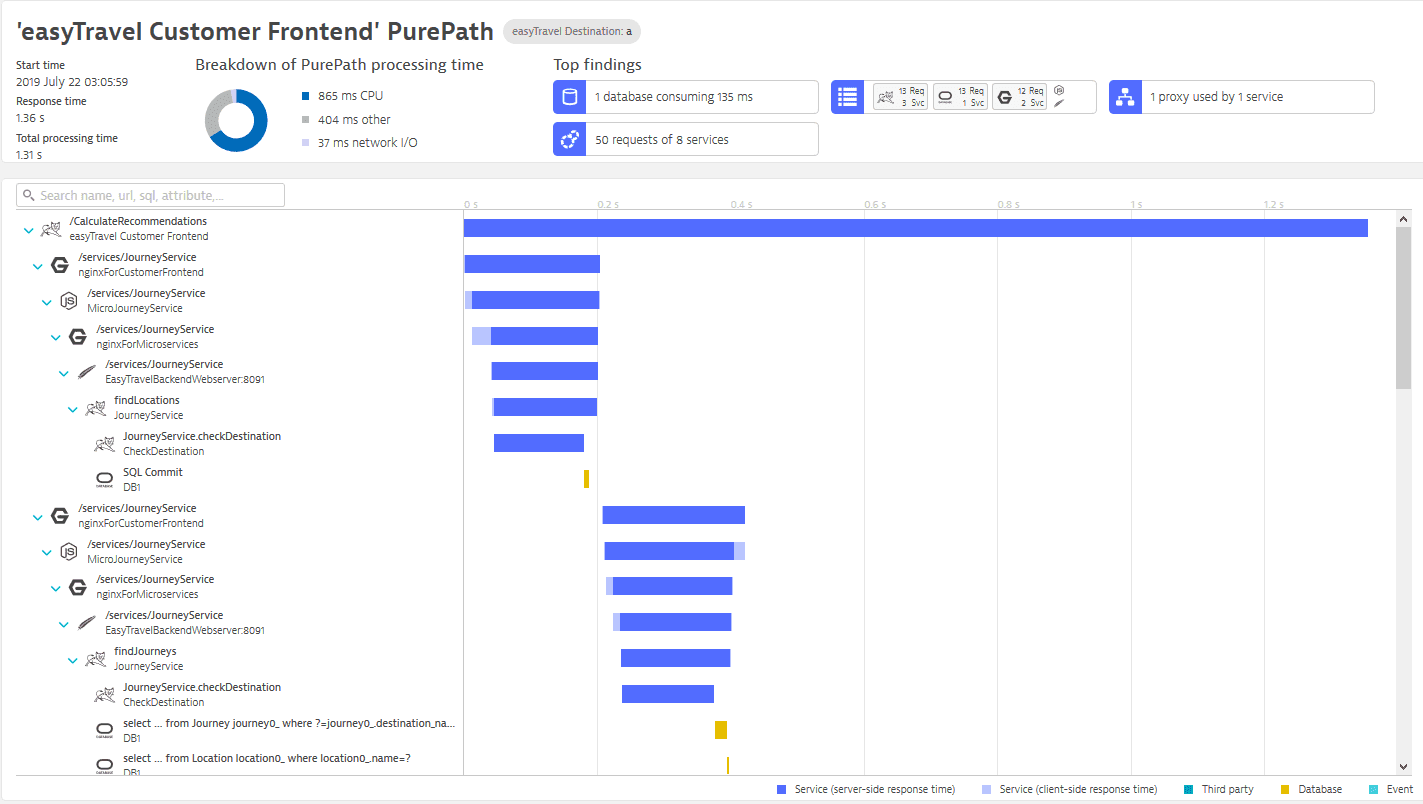Viewport: 1423px width, 804px height.
Task: Click the yellow 'select from Journey' timeline bar
Action: pyautogui.click(x=721, y=730)
